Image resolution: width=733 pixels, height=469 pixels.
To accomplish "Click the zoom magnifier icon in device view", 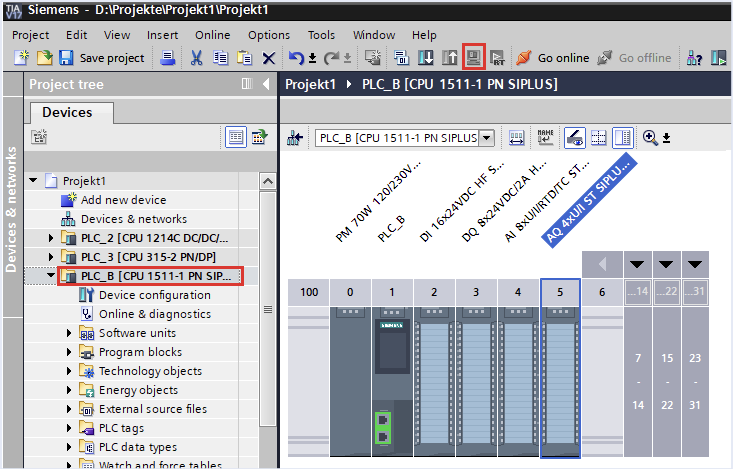I will [x=651, y=137].
